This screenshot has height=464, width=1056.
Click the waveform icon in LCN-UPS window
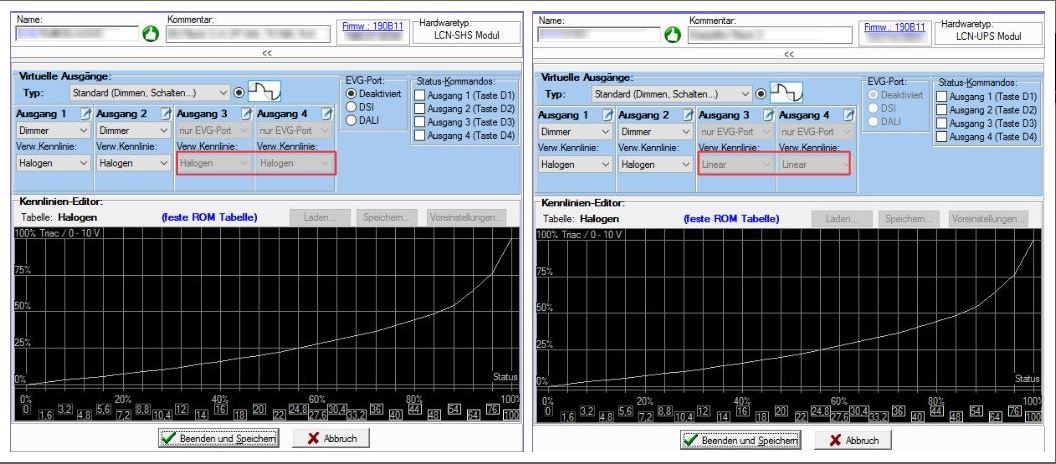pos(786,94)
